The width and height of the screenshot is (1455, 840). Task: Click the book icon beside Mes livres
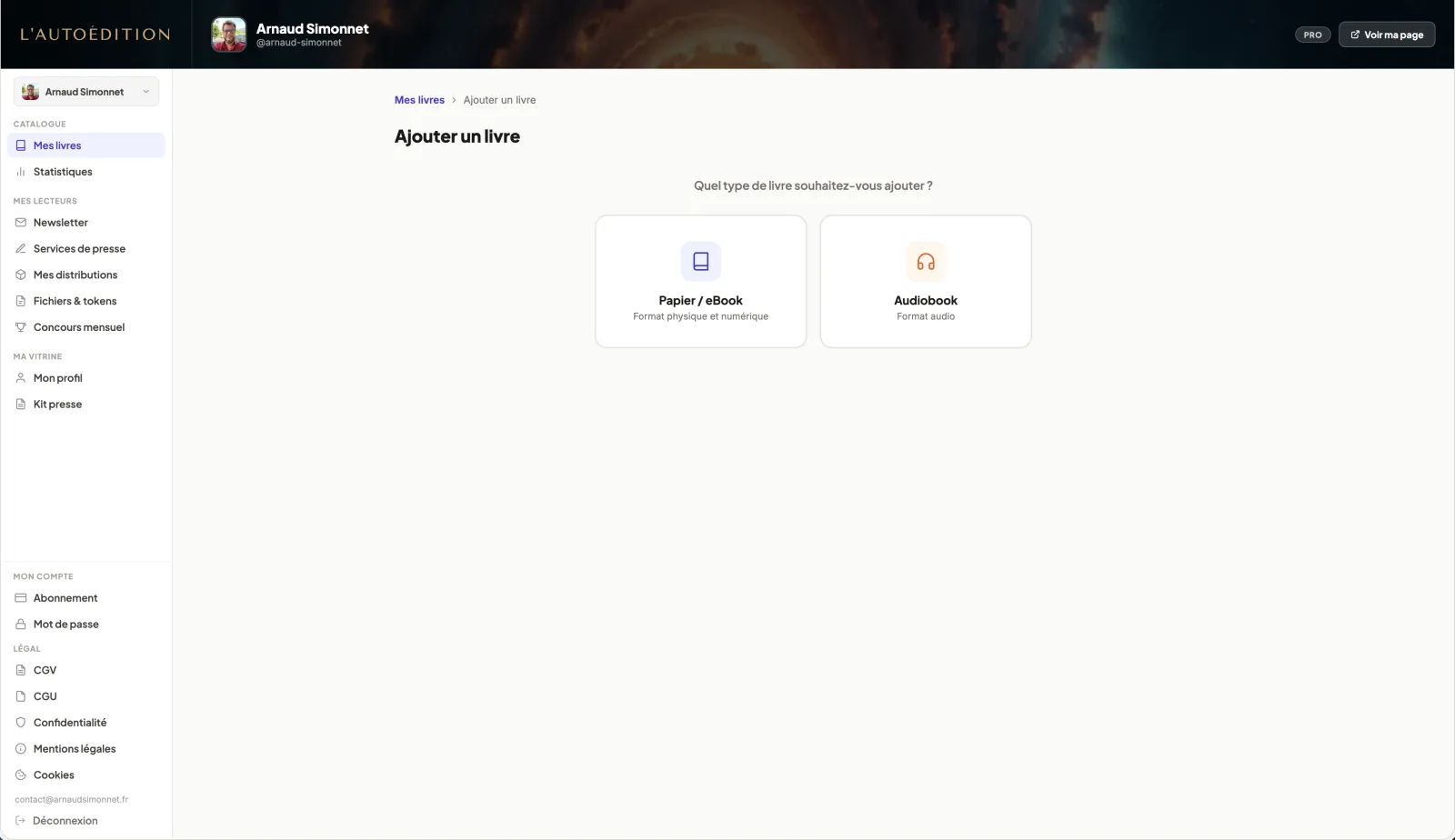(21, 145)
